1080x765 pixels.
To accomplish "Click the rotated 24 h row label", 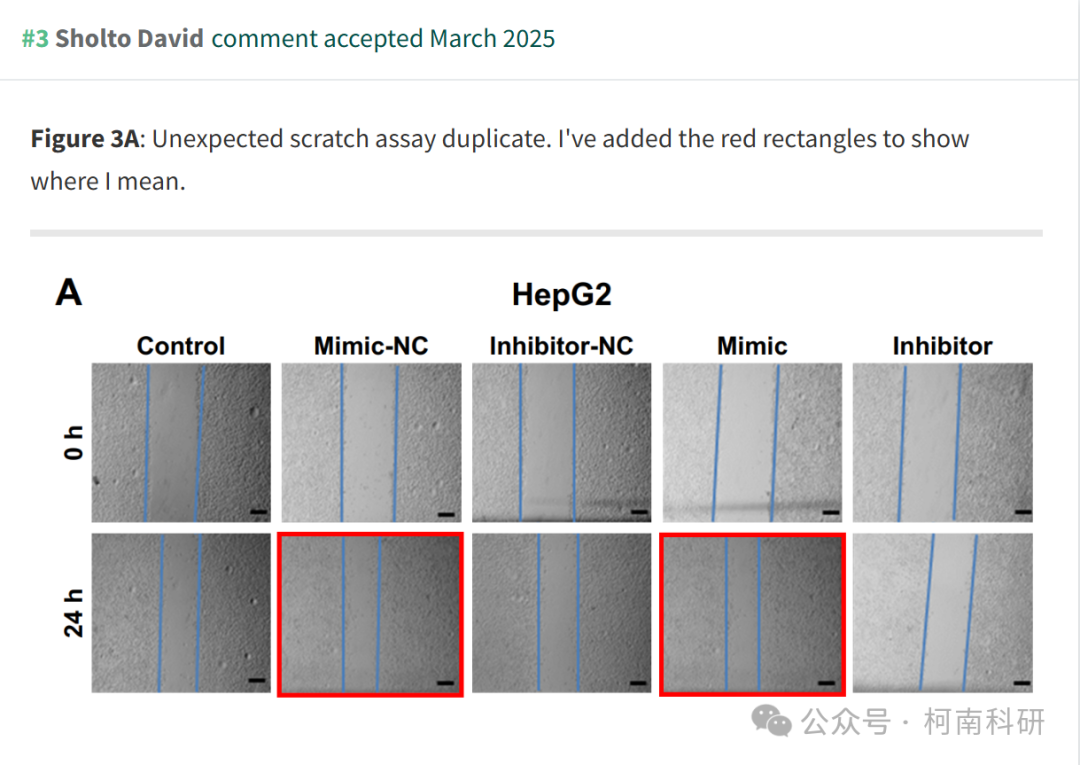I will point(73,613).
